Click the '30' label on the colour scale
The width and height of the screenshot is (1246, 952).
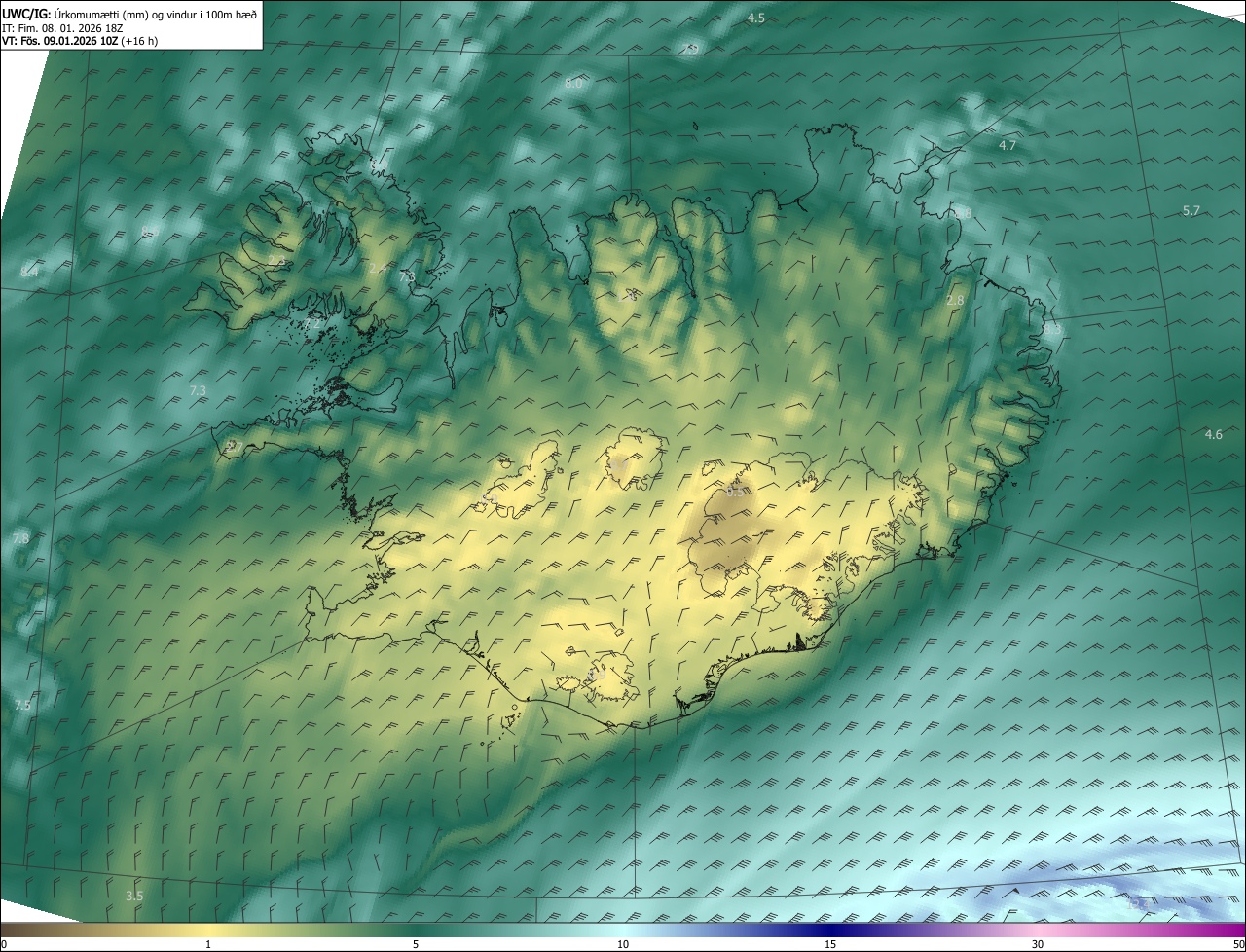coord(1038,945)
